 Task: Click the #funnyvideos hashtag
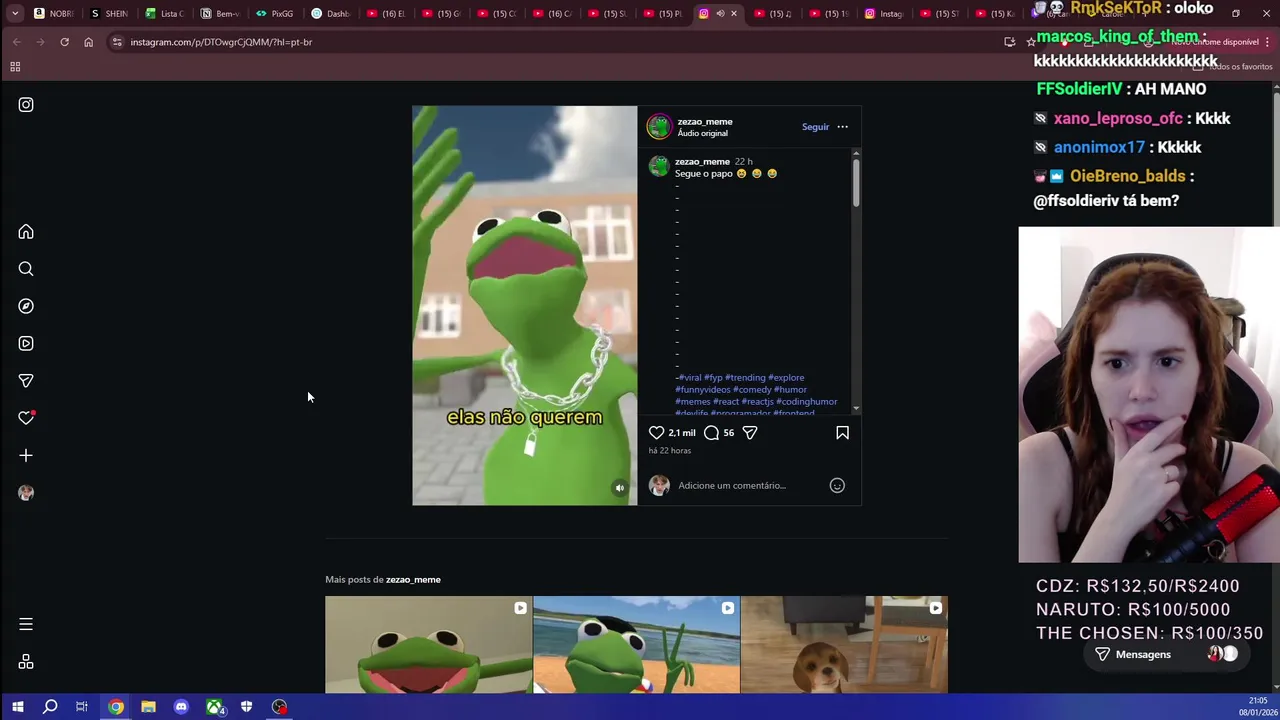point(703,390)
